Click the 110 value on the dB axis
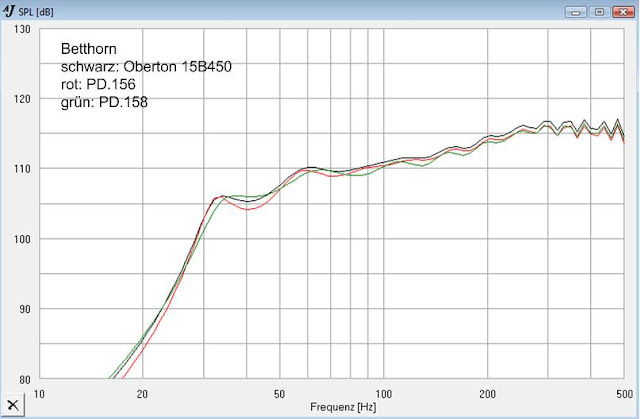 tap(22, 168)
